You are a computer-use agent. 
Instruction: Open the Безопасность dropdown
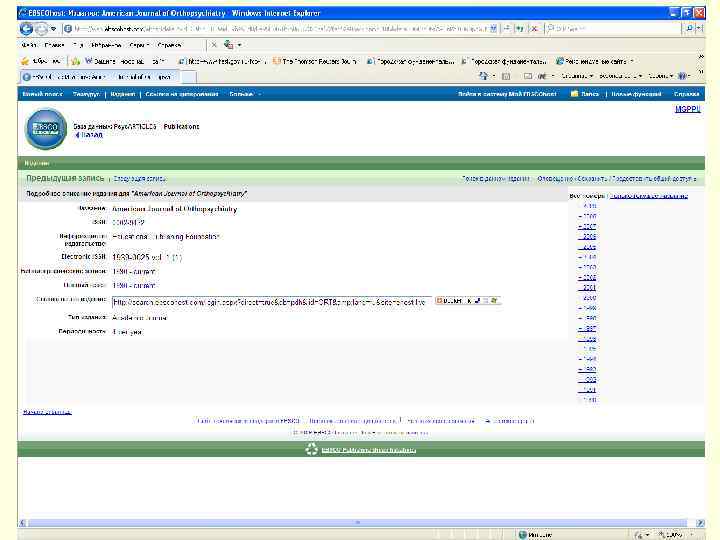(620, 76)
